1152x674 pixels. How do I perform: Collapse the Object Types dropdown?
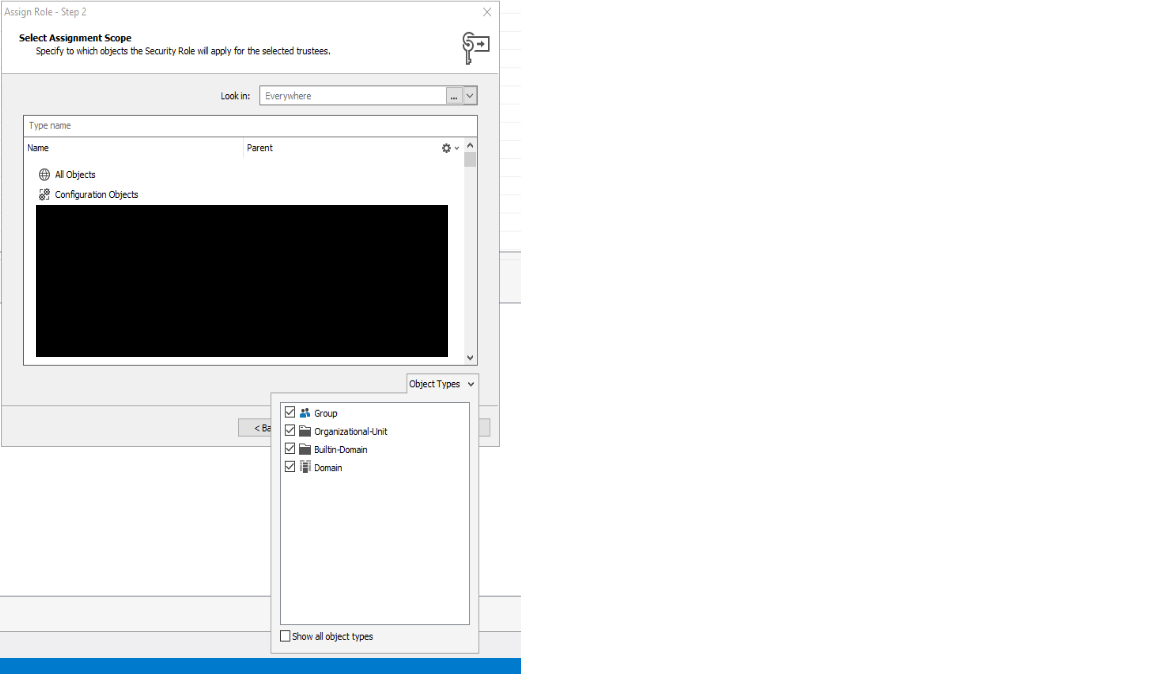442,384
